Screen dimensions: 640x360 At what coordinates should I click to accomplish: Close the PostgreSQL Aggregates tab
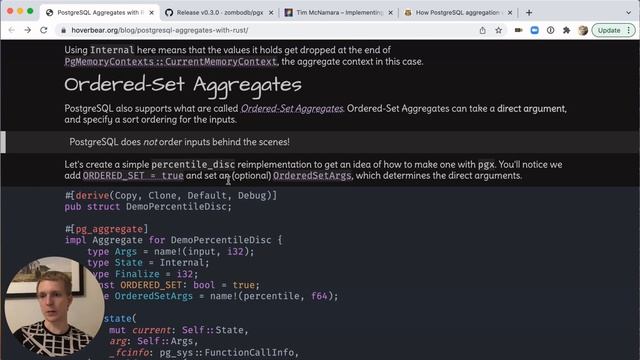[151, 13]
